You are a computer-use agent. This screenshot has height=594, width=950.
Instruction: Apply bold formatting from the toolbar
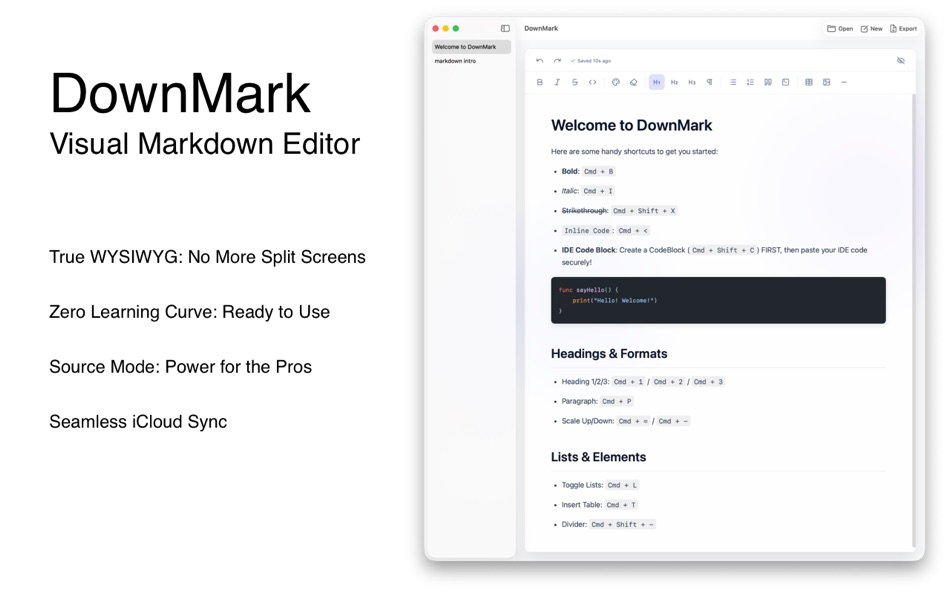tap(539, 82)
